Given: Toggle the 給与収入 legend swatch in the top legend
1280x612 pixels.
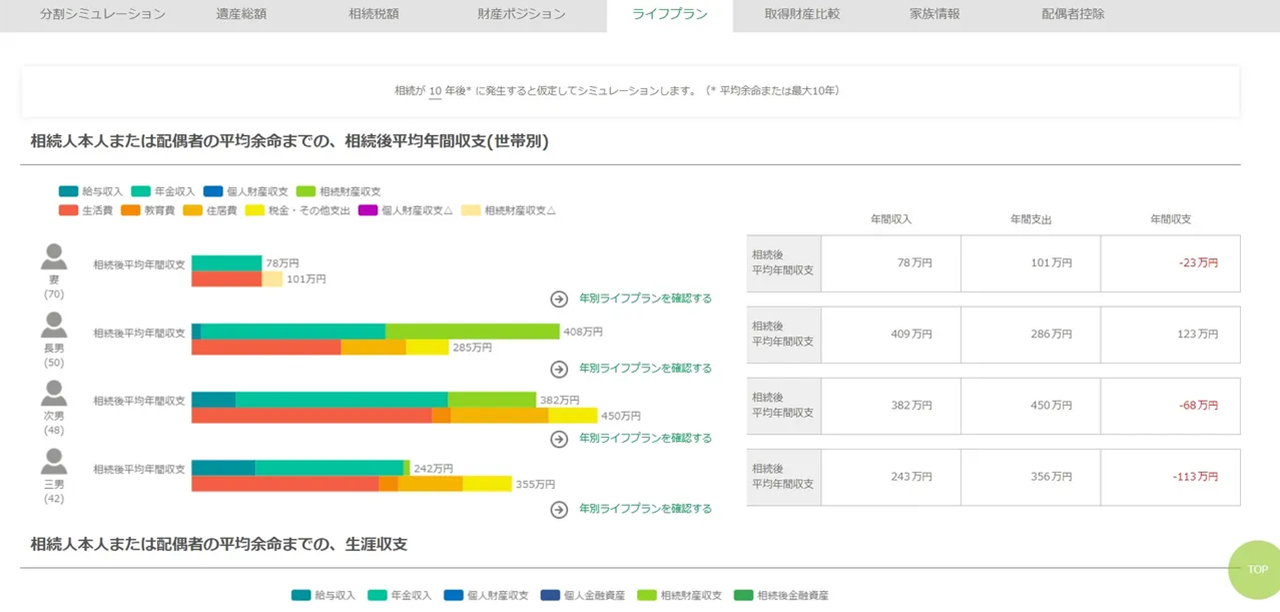Looking at the screenshot, I should 68,191.
